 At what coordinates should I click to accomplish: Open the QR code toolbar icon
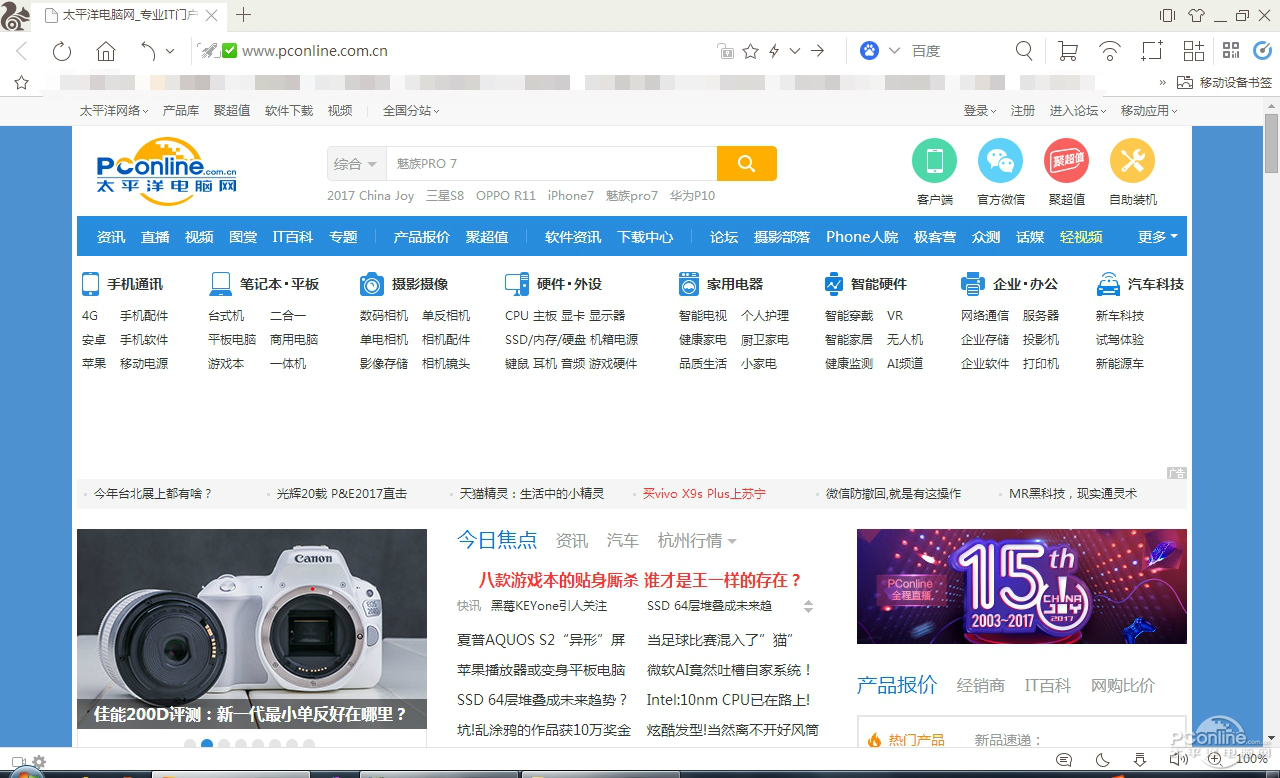(x=1231, y=51)
